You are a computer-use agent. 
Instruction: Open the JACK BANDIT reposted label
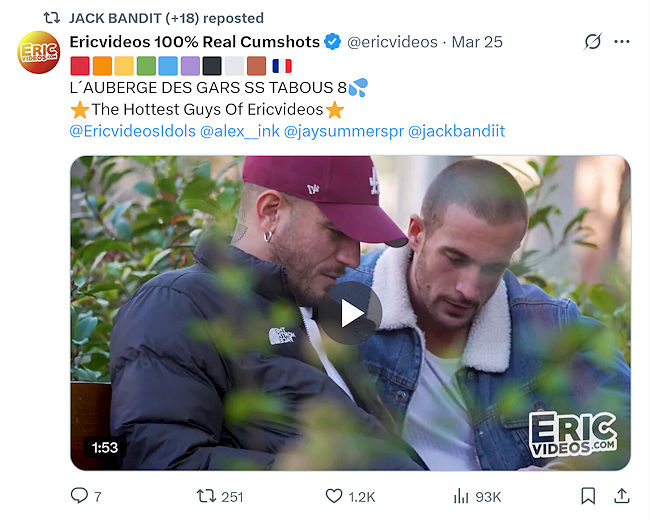coord(166,18)
